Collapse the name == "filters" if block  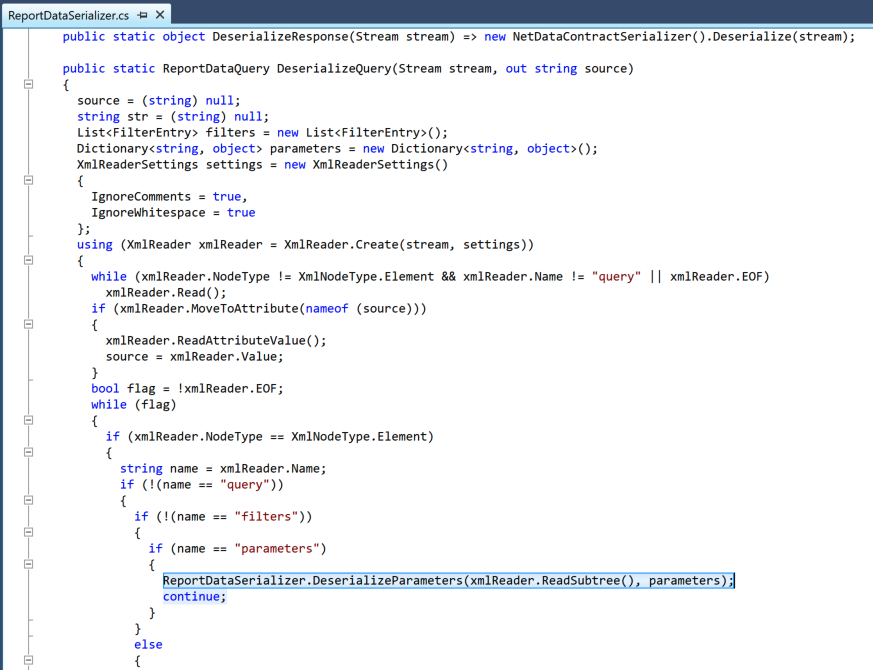pos(29,532)
